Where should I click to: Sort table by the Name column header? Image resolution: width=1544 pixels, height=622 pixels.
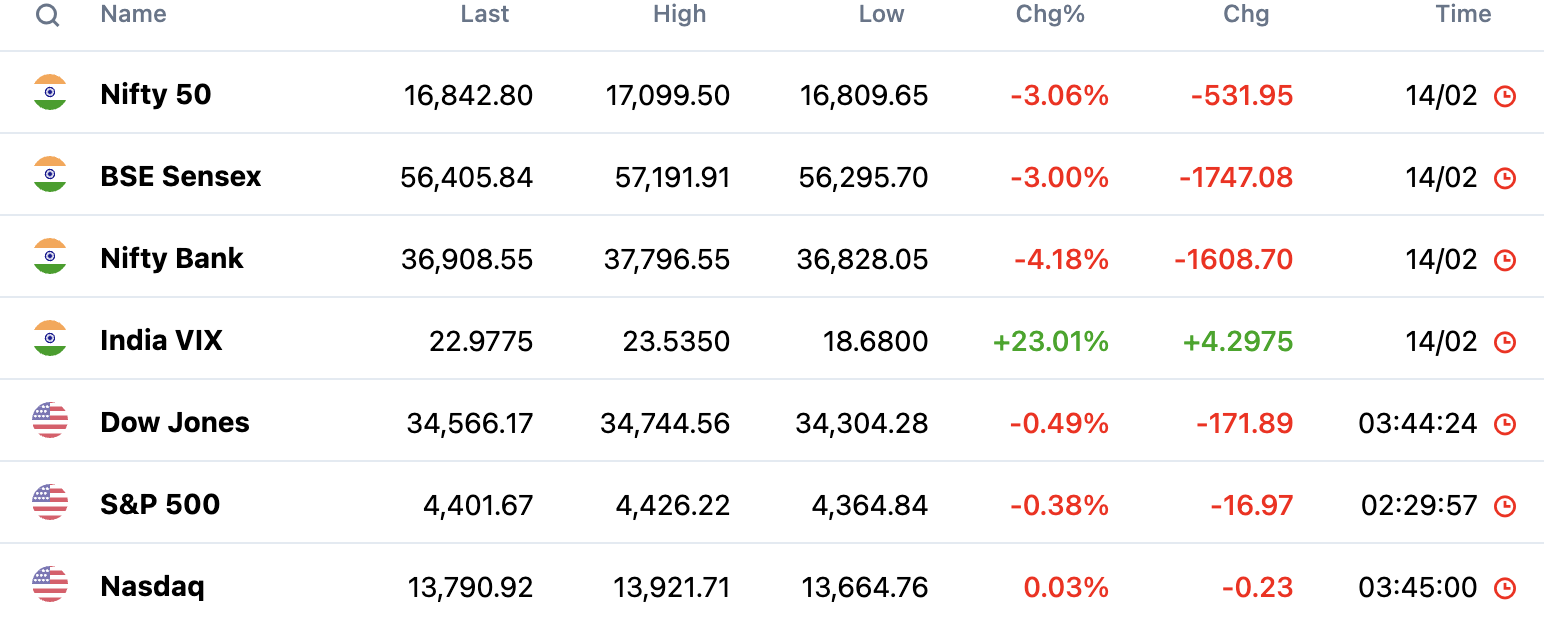pyautogui.click(x=133, y=14)
